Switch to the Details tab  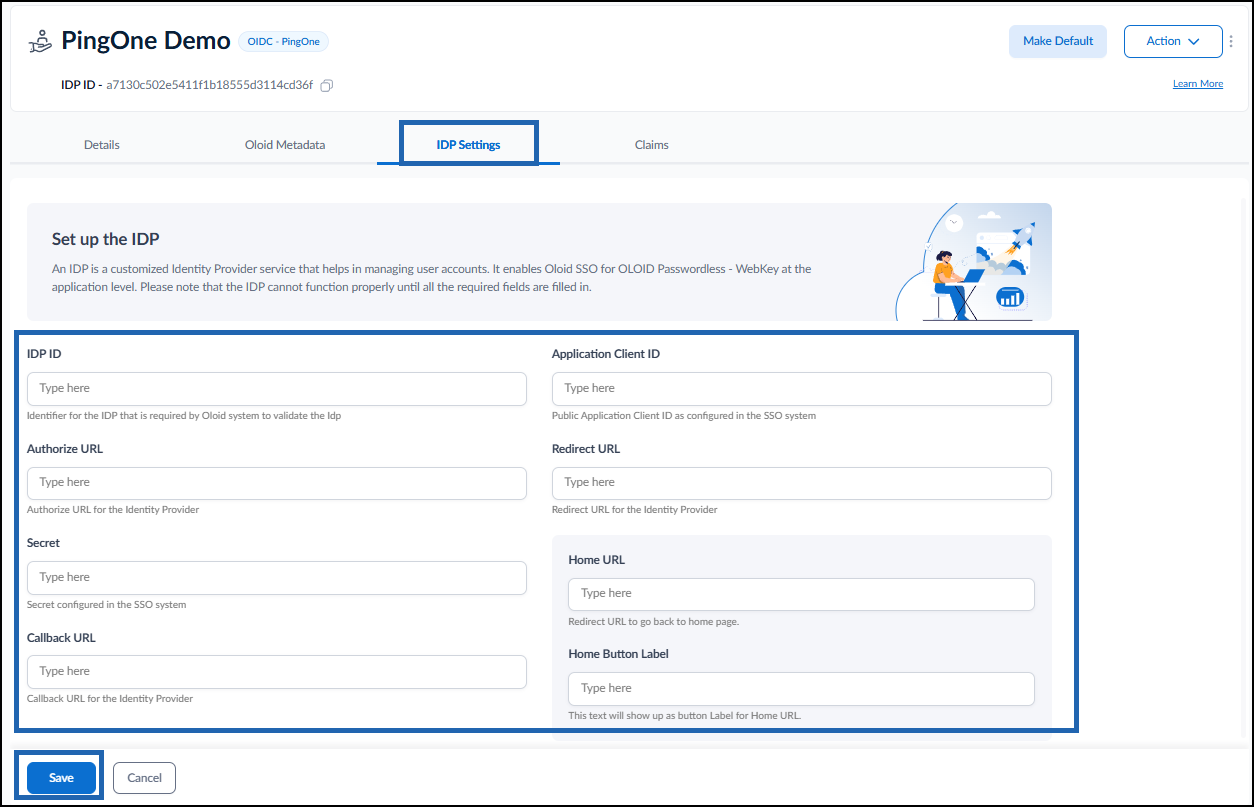coord(102,145)
